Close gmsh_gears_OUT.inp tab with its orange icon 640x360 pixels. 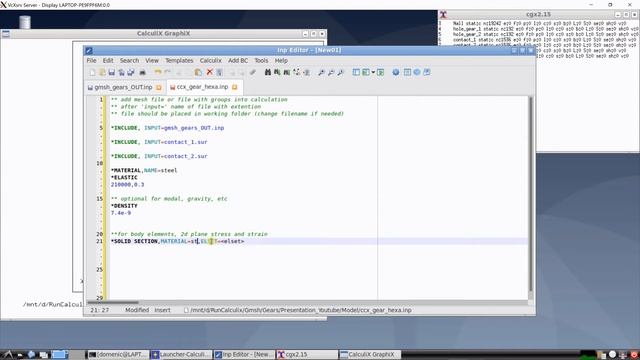click(x=159, y=87)
